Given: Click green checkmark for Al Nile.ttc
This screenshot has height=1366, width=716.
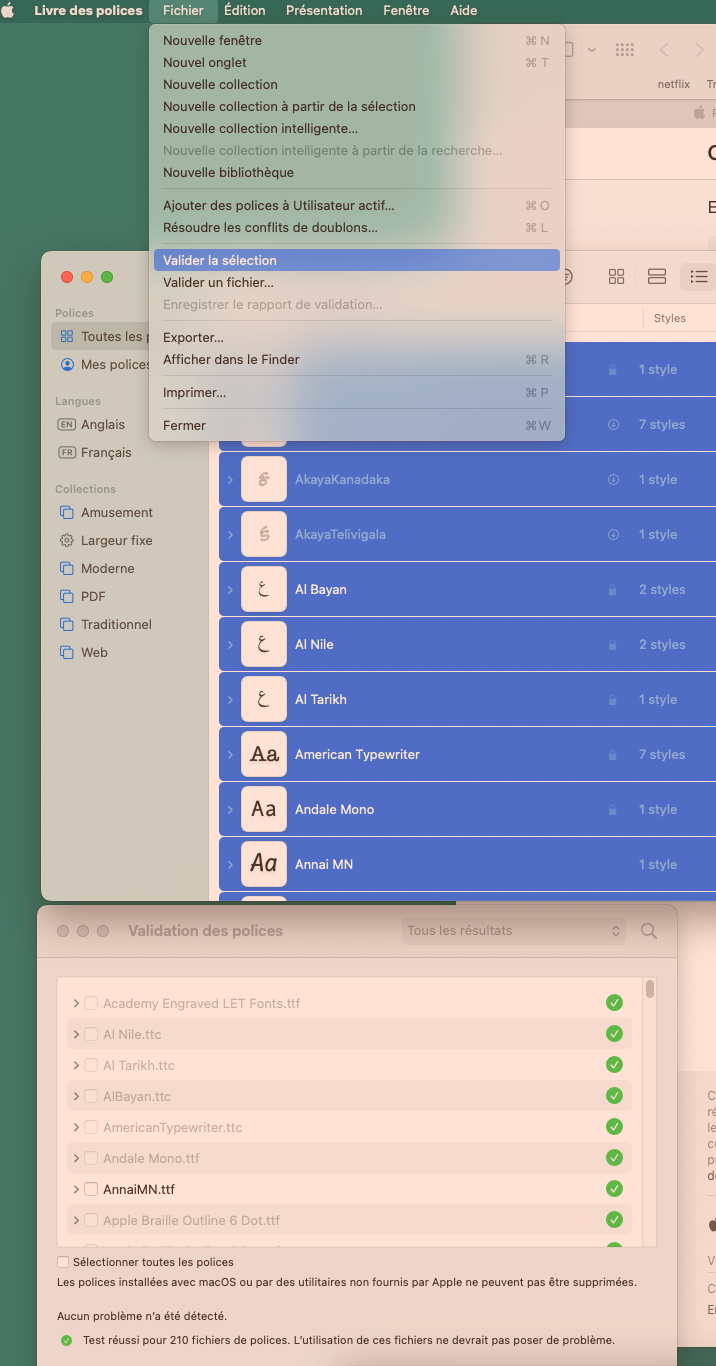Looking at the screenshot, I should pyautogui.click(x=614, y=1034).
